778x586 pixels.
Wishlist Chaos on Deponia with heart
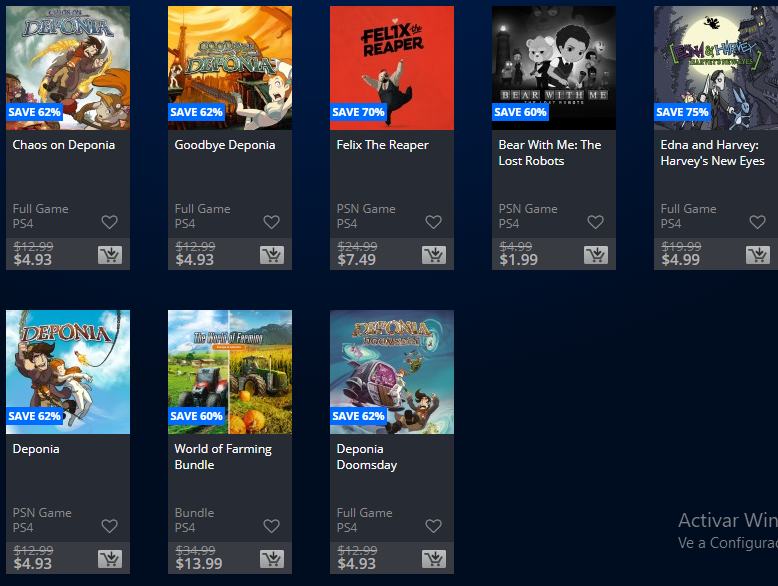[110, 222]
